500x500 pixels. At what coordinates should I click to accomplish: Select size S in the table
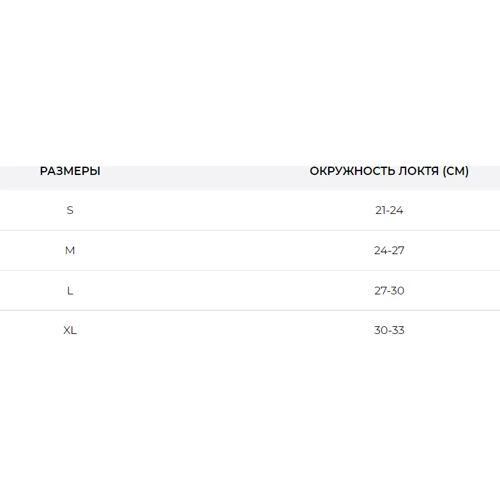point(70,210)
